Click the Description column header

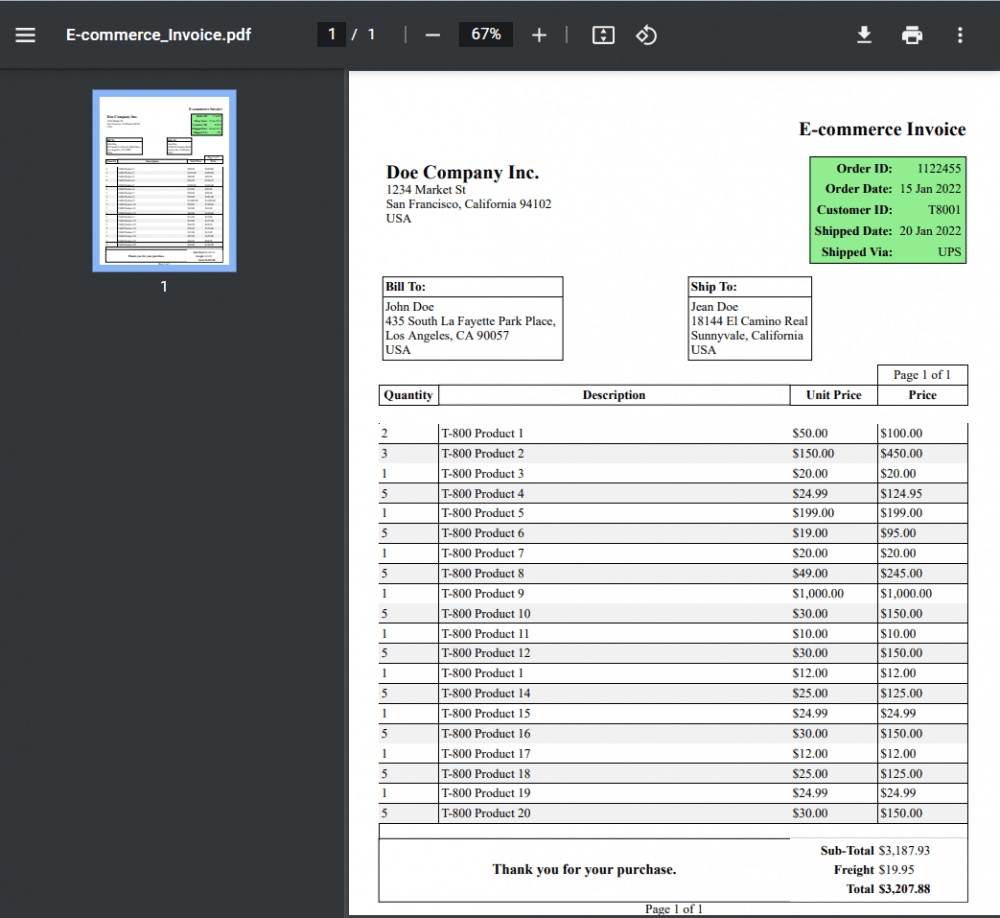tap(614, 395)
